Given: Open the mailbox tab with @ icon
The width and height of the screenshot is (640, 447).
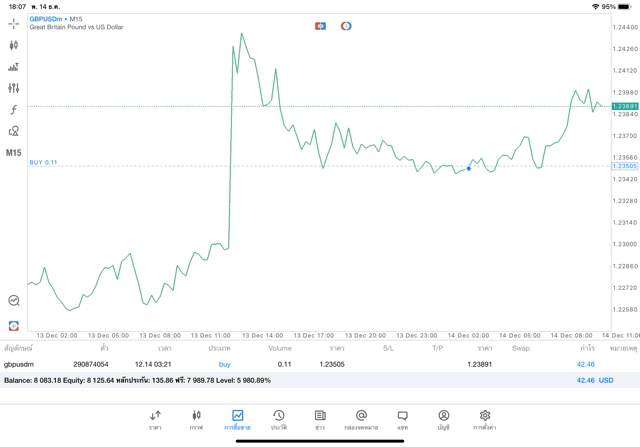Looking at the screenshot, I should coord(361,420).
